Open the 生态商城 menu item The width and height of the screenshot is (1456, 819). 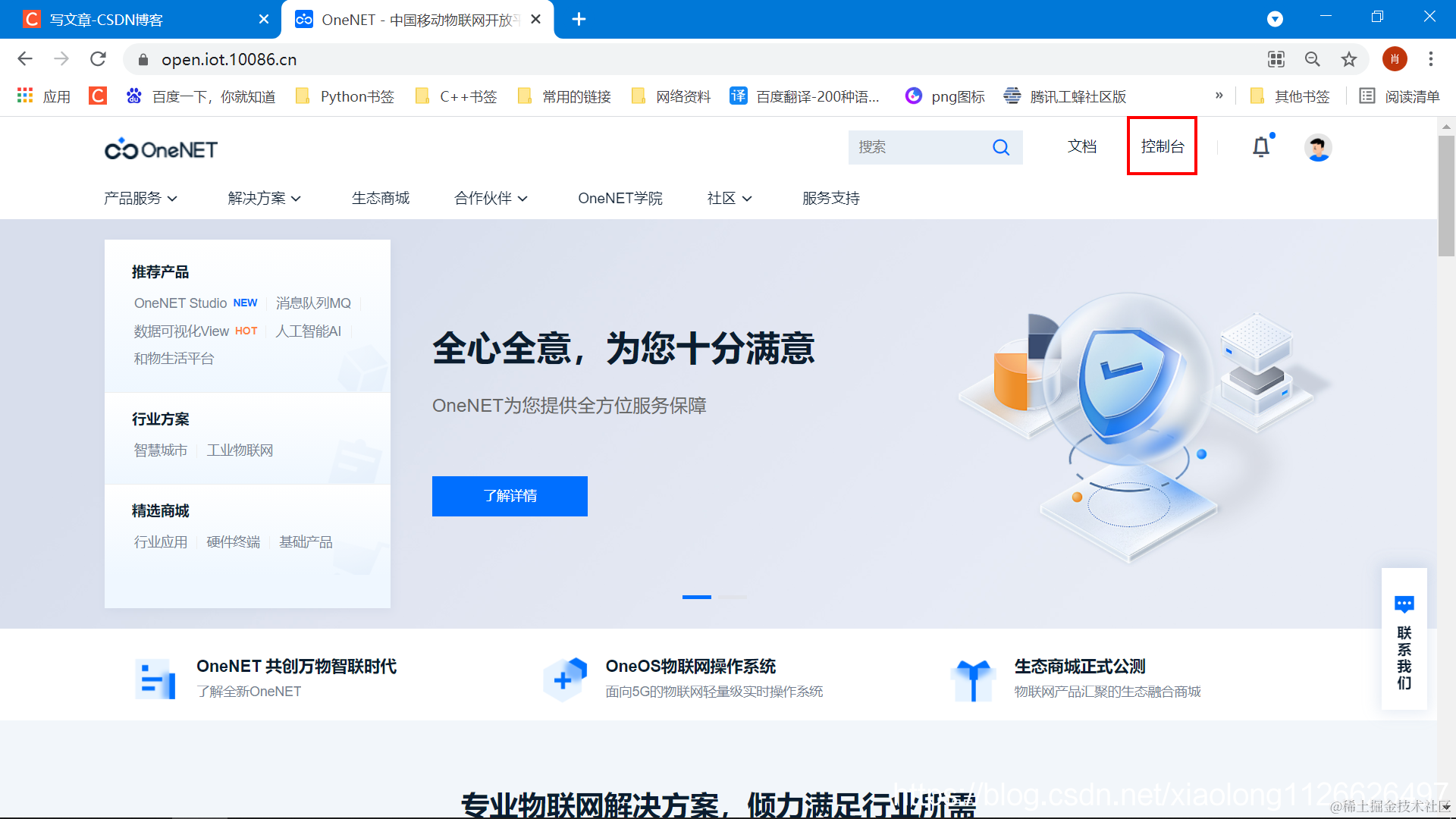380,198
